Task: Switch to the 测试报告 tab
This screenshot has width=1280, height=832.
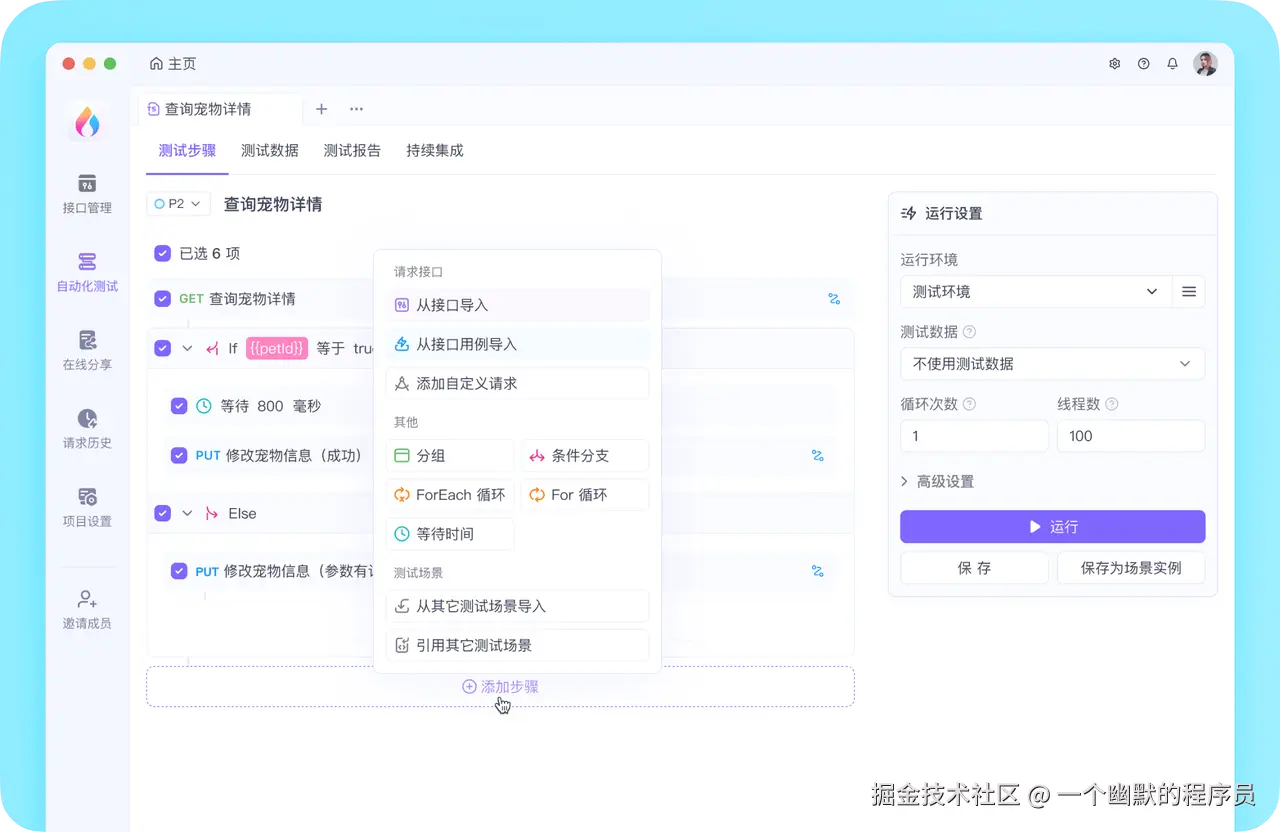Action: click(352, 150)
